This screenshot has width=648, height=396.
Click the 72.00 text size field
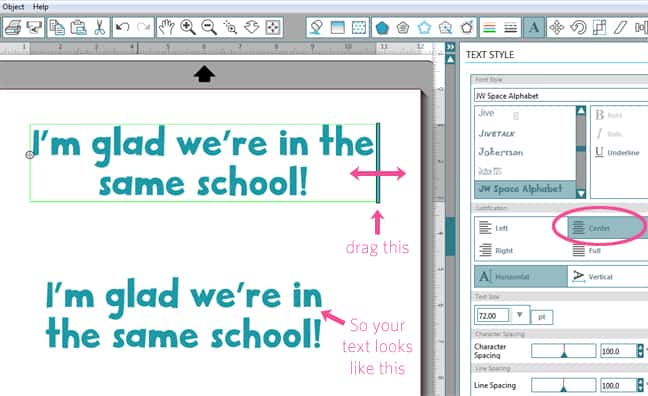(x=493, y=315)
